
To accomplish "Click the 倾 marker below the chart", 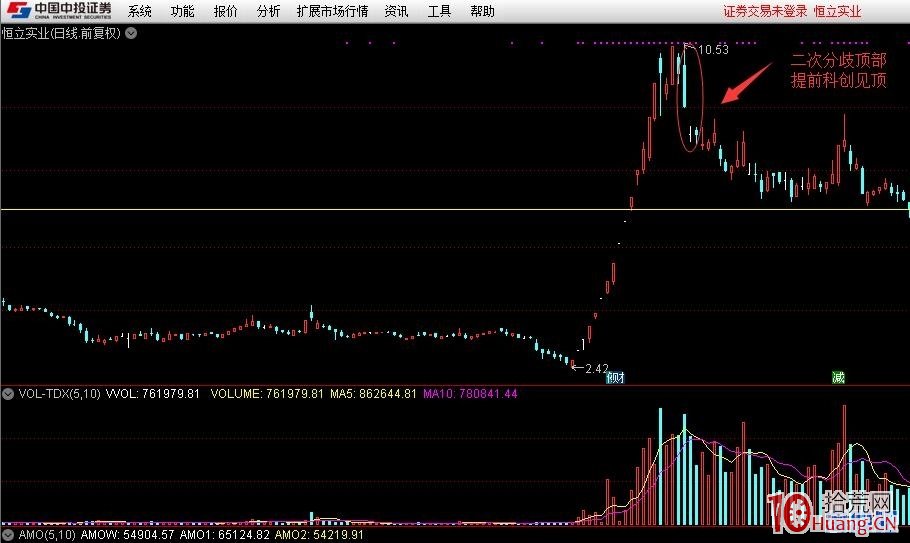I will point(615,378).
